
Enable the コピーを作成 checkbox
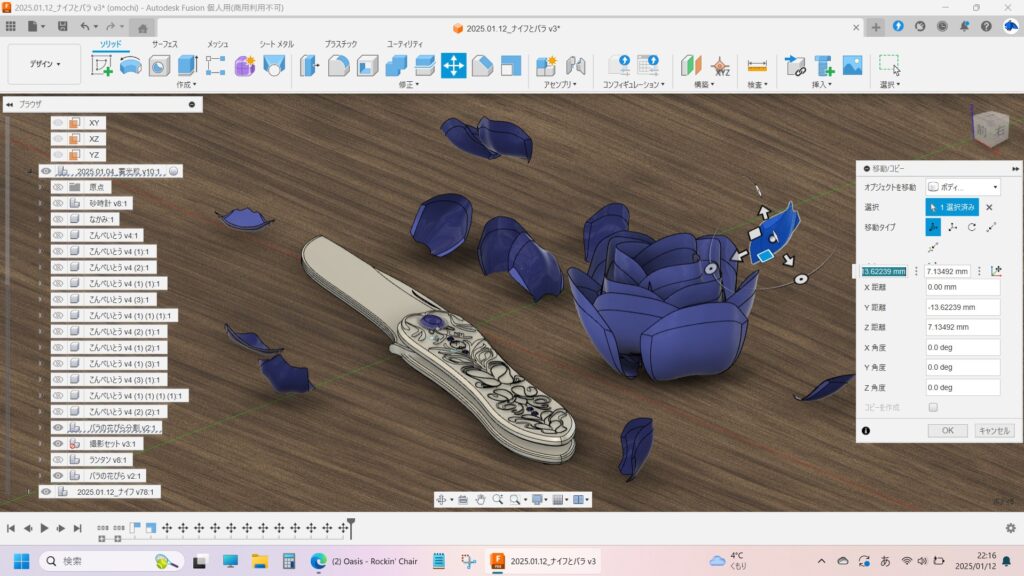933,407
